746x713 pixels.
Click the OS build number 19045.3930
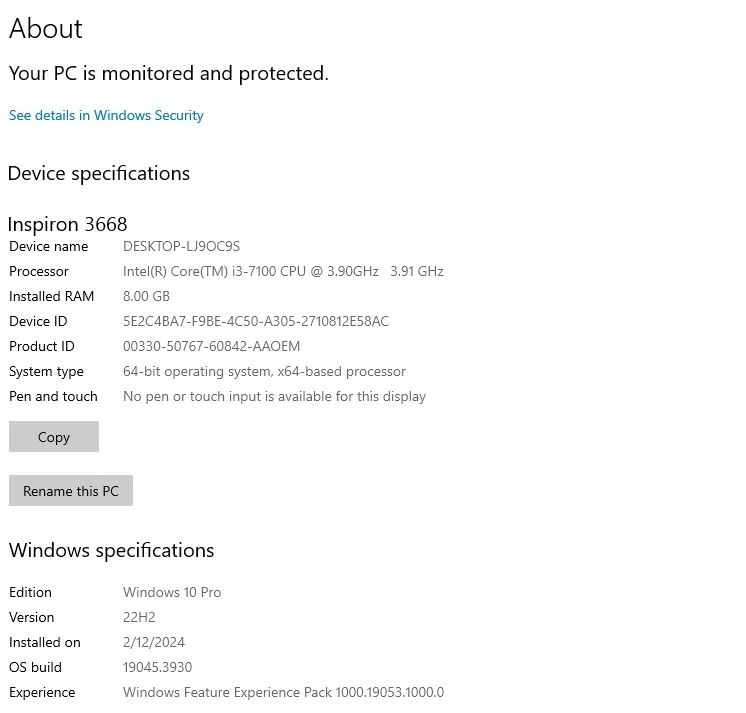coord(157,667)
